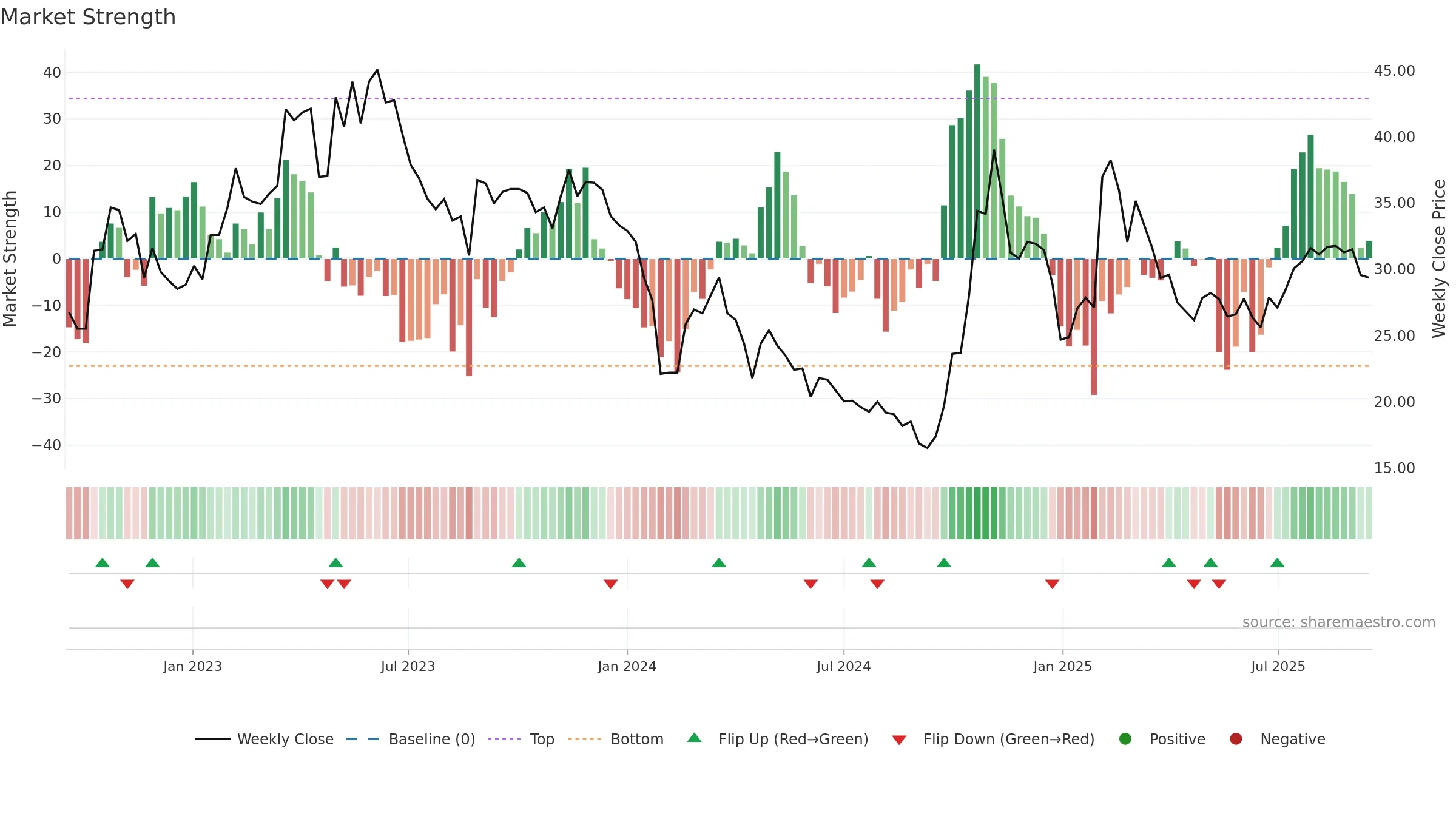Image resolution: width=1456 pixels, height=819 pixels.
Task: Click the red flip-down marker before Jan 2024
Action: click(x=611, y=584)
